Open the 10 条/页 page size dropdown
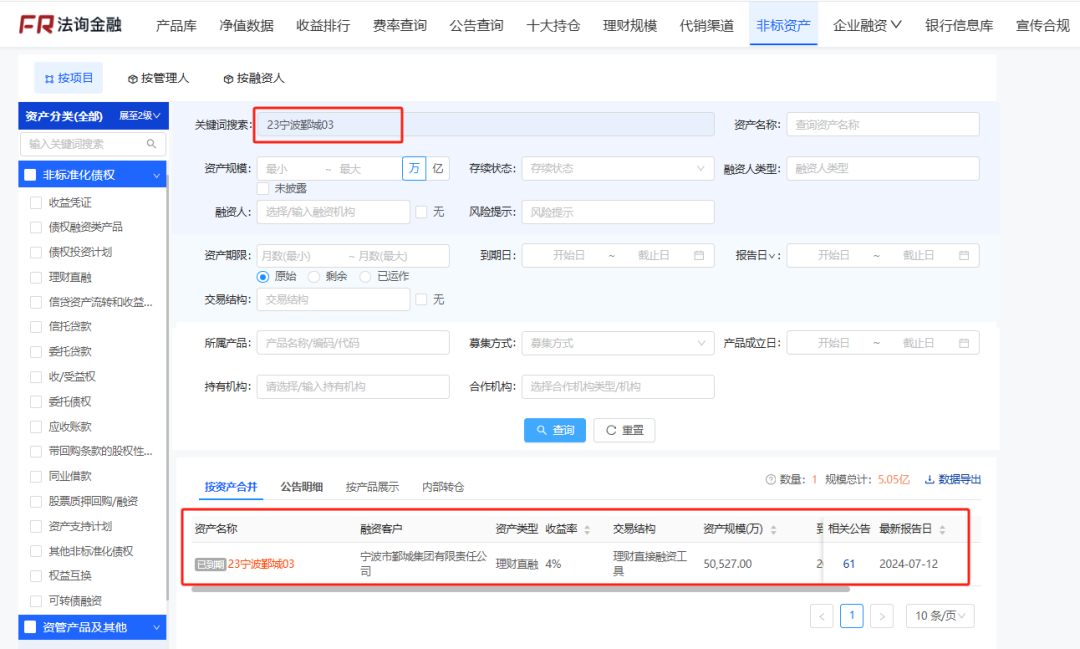The width and height of the screenshot is (1080, 649). [x=939, y=616]
